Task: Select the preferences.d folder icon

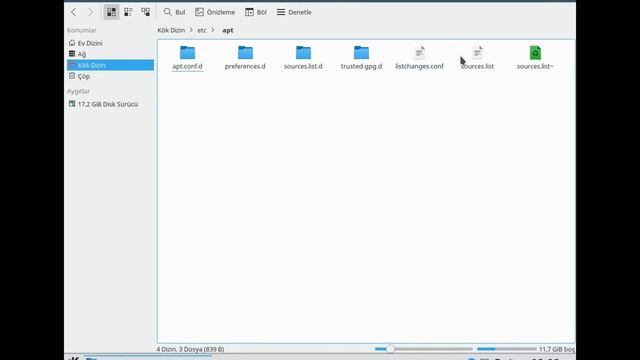Action: [x=245, y=53]
